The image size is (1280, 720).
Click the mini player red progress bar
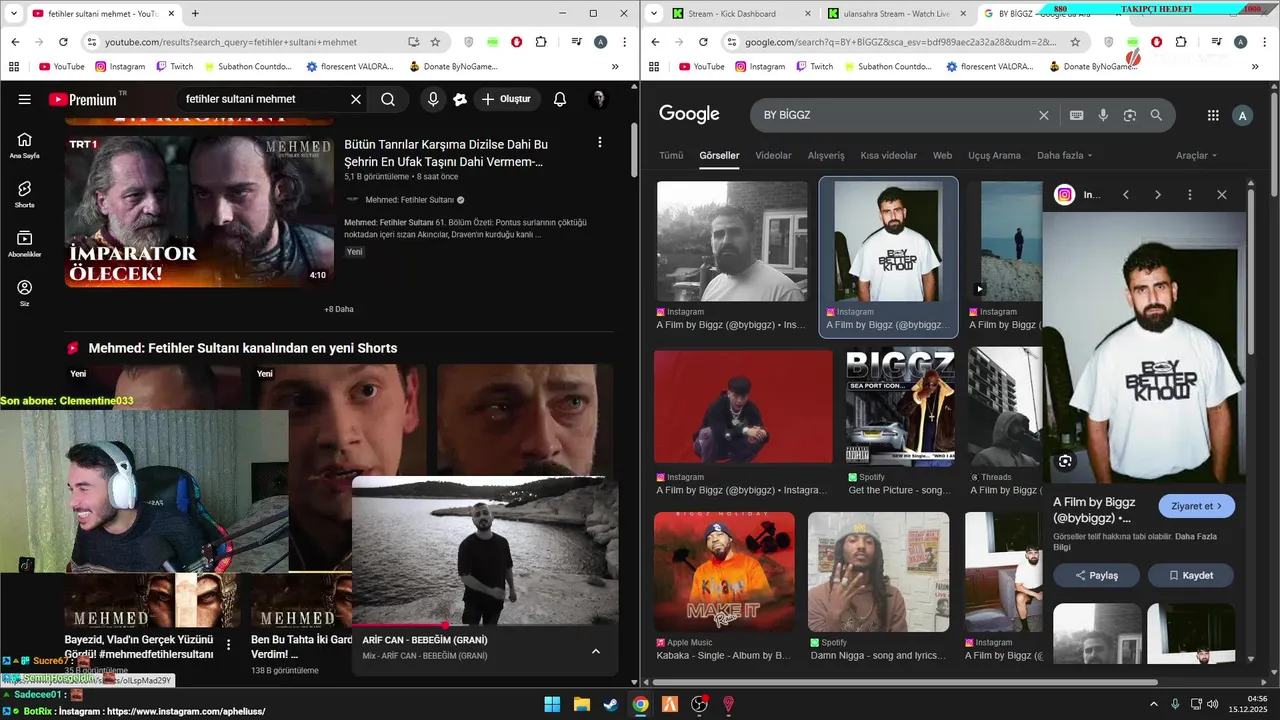pyautogui.click(x=485, y=625)
